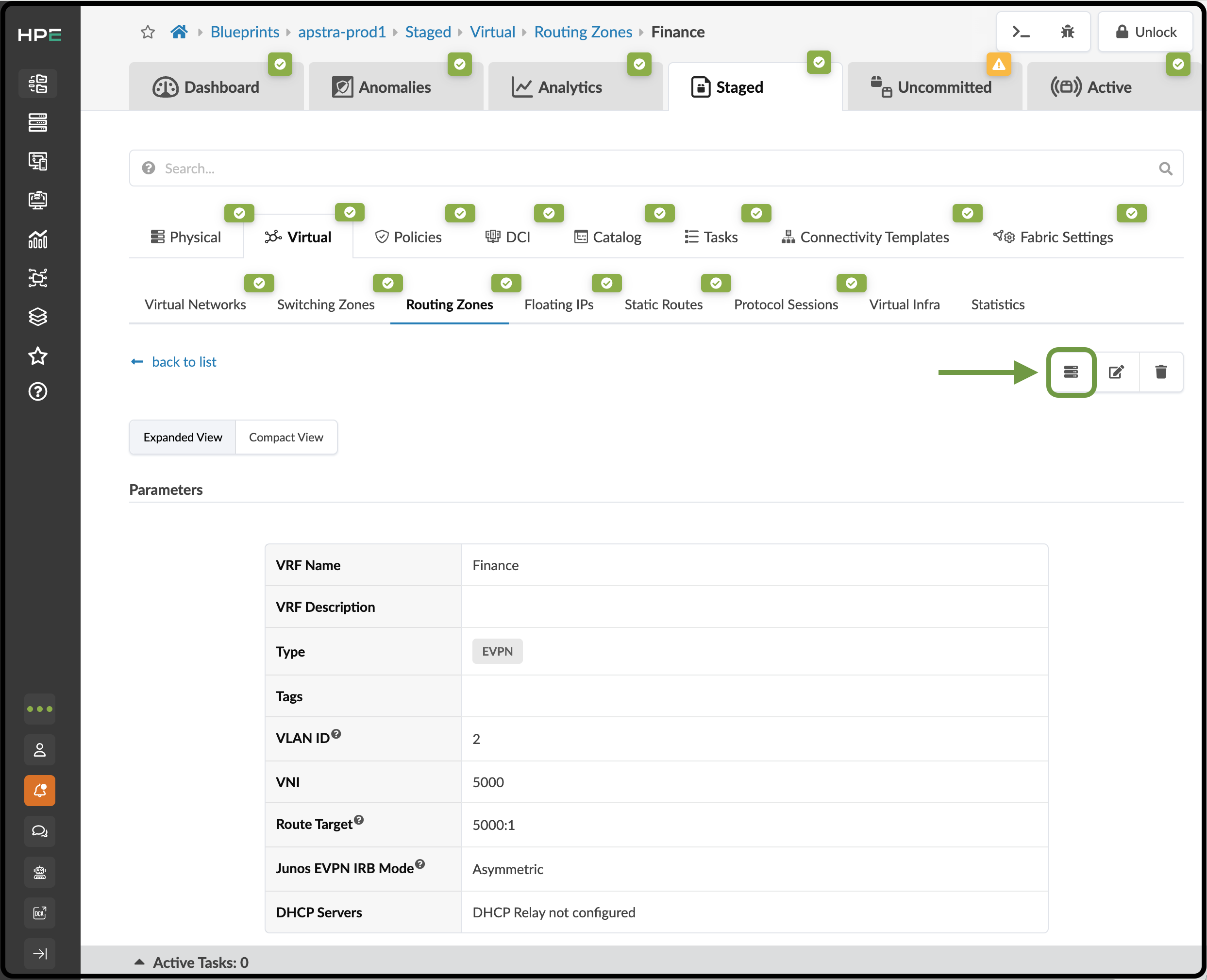Screen dimensions: 1207x980
Task: Select the Physical sub-tab
Action: point(185,237)
